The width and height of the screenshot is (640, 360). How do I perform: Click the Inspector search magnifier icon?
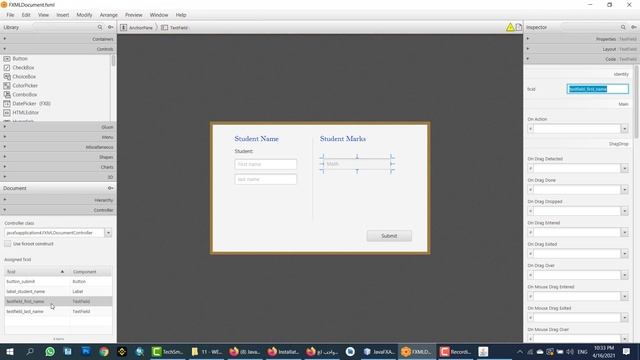623,27
